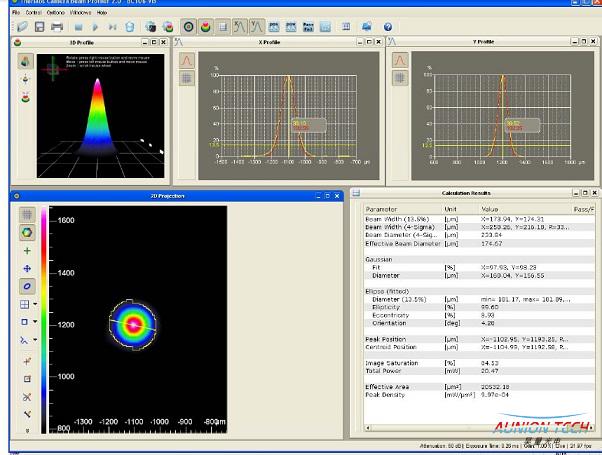Click the black diagonal measure tool icon
This screenshot has height=455, width=602.
(27, 414)
